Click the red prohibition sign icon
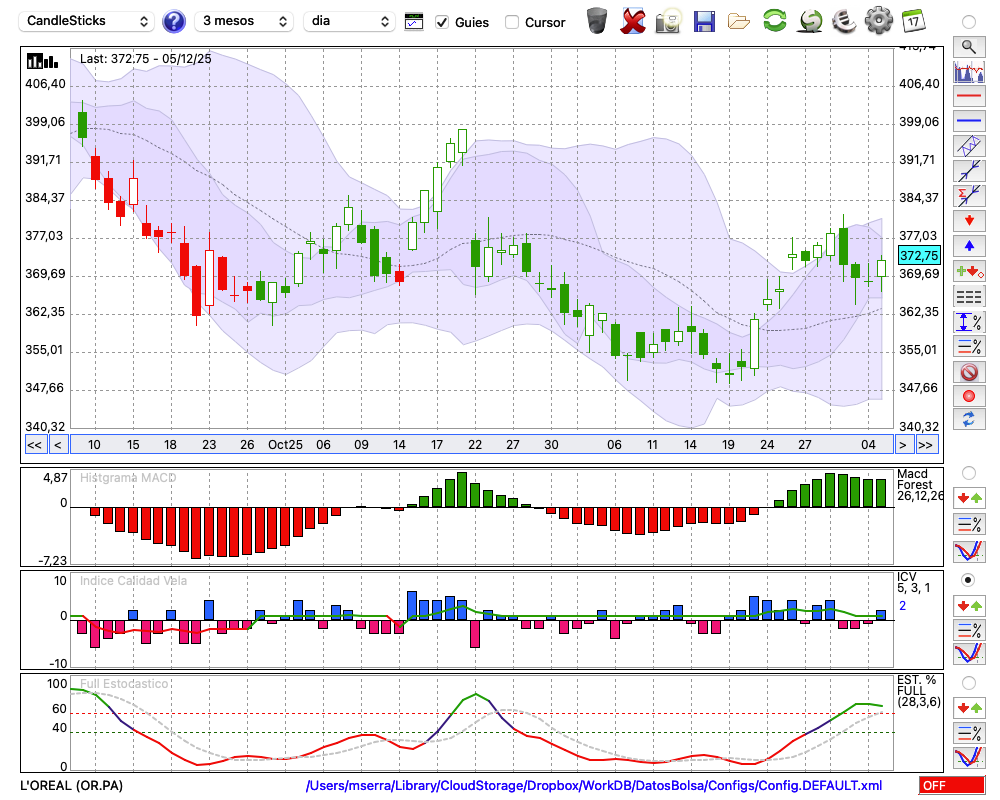The width and height of the screenshot is (1000, 800). [x=968, y=372]
